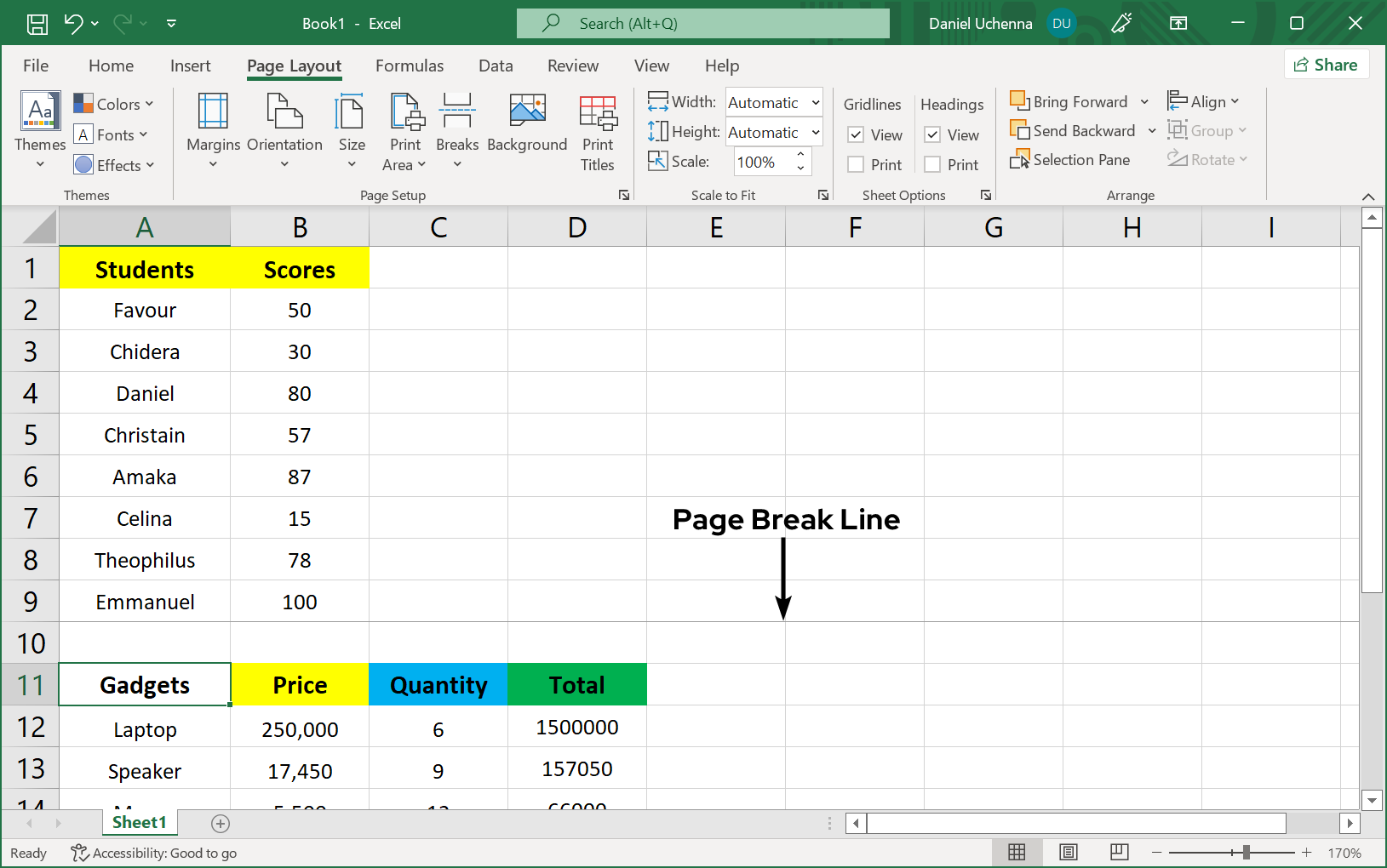Expand the Height dropdown
The image size is (1387, 868).
coord(815,133)
